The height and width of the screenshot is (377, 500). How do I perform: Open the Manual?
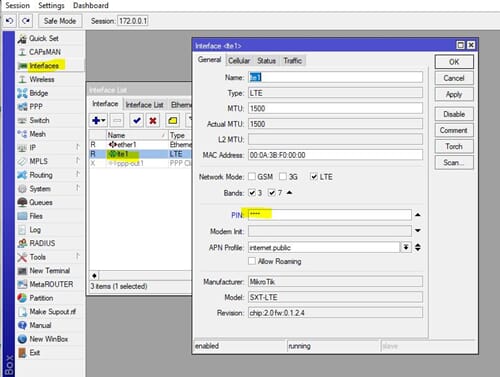(40, 325)
